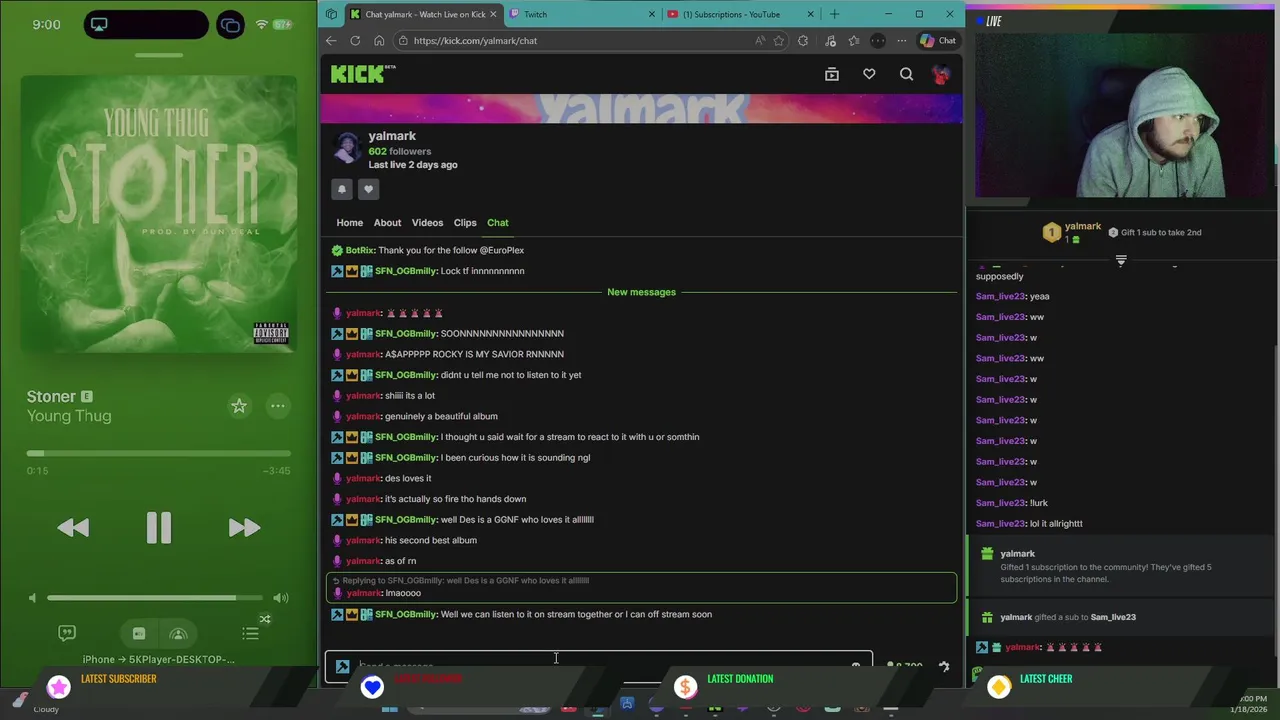Go to the browser home page
Screen dimensions: 1280x720
coord(379,41)
